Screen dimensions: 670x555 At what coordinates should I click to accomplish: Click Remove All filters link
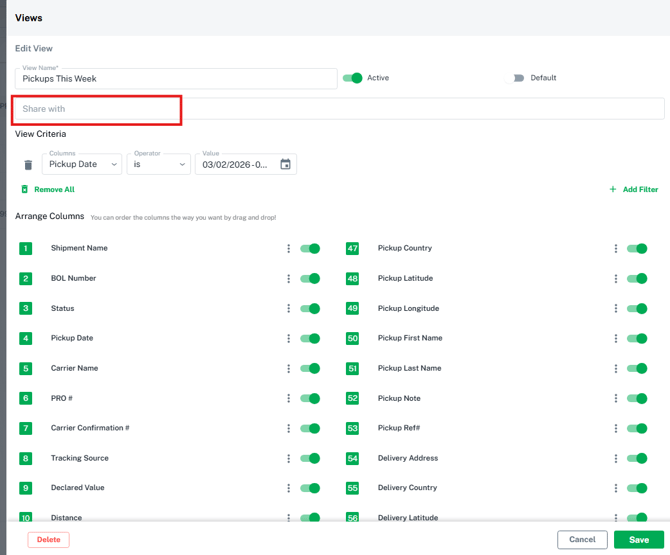[53, 189]
